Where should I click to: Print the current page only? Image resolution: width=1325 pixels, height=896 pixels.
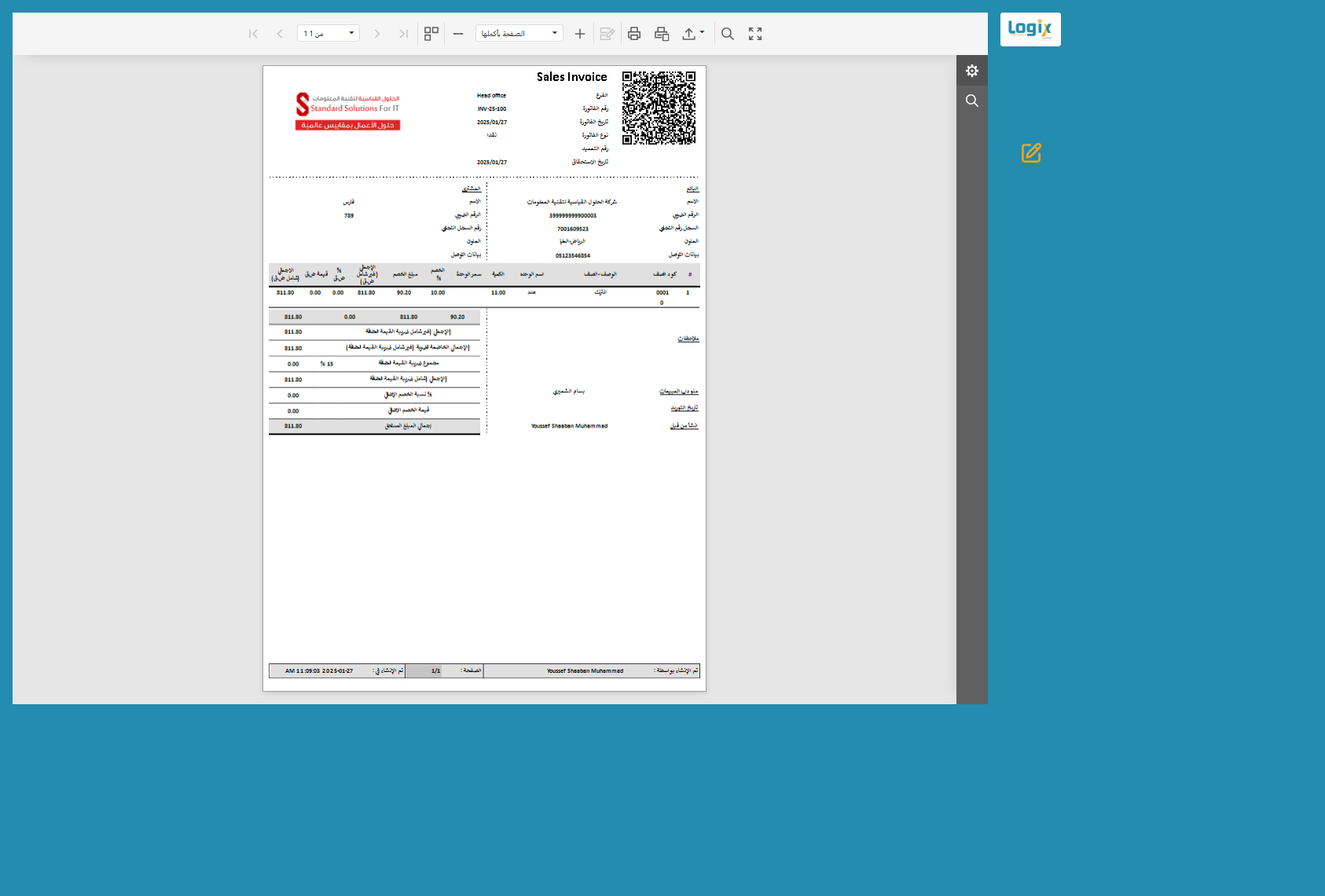(x=662, y=34)
